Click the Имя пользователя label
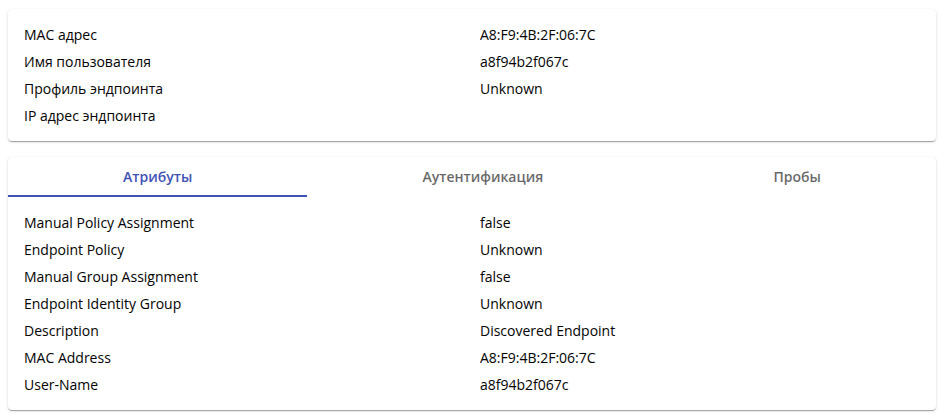 pos(87,62)
